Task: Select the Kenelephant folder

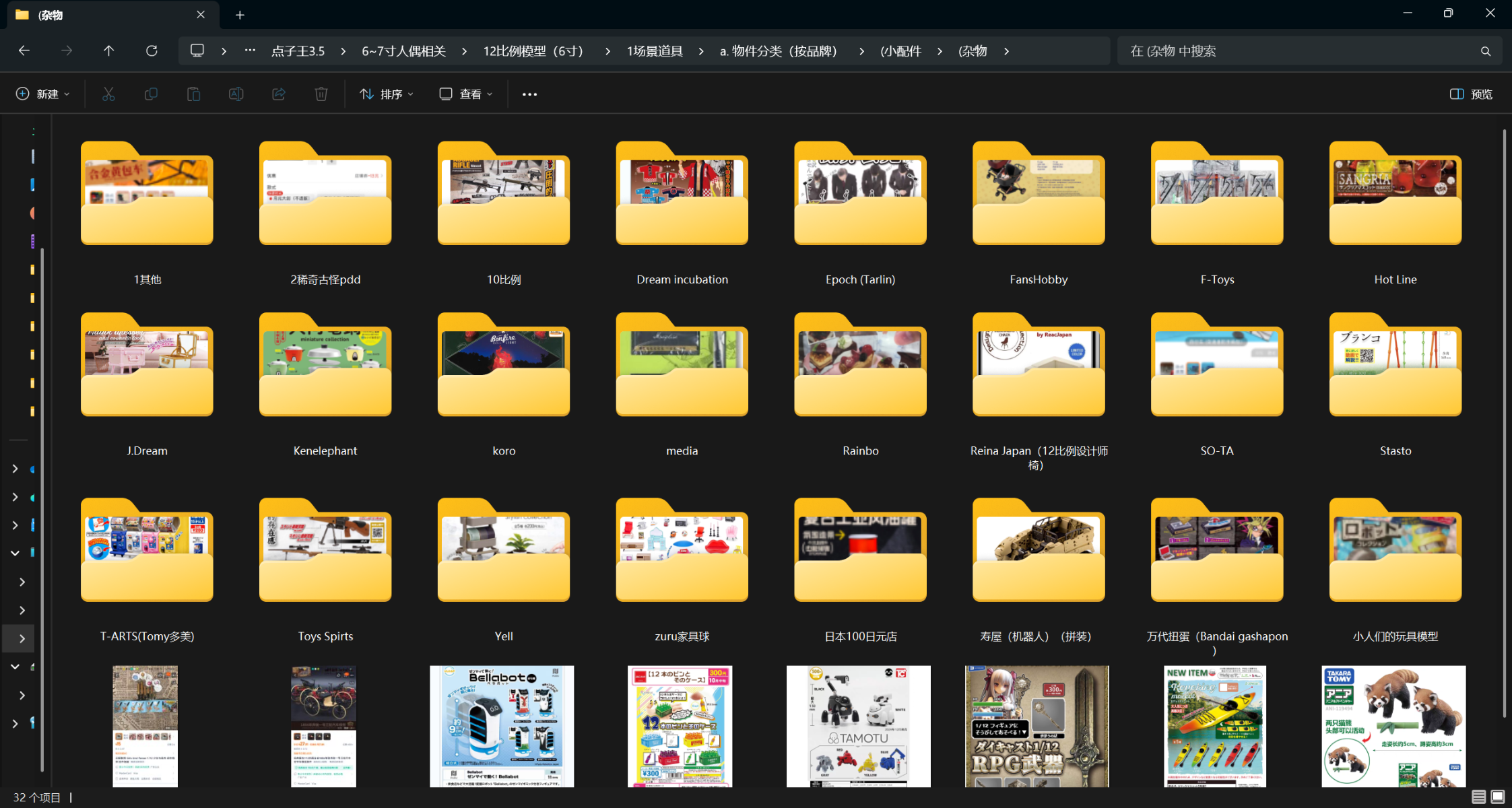Action: pos(325,384)
